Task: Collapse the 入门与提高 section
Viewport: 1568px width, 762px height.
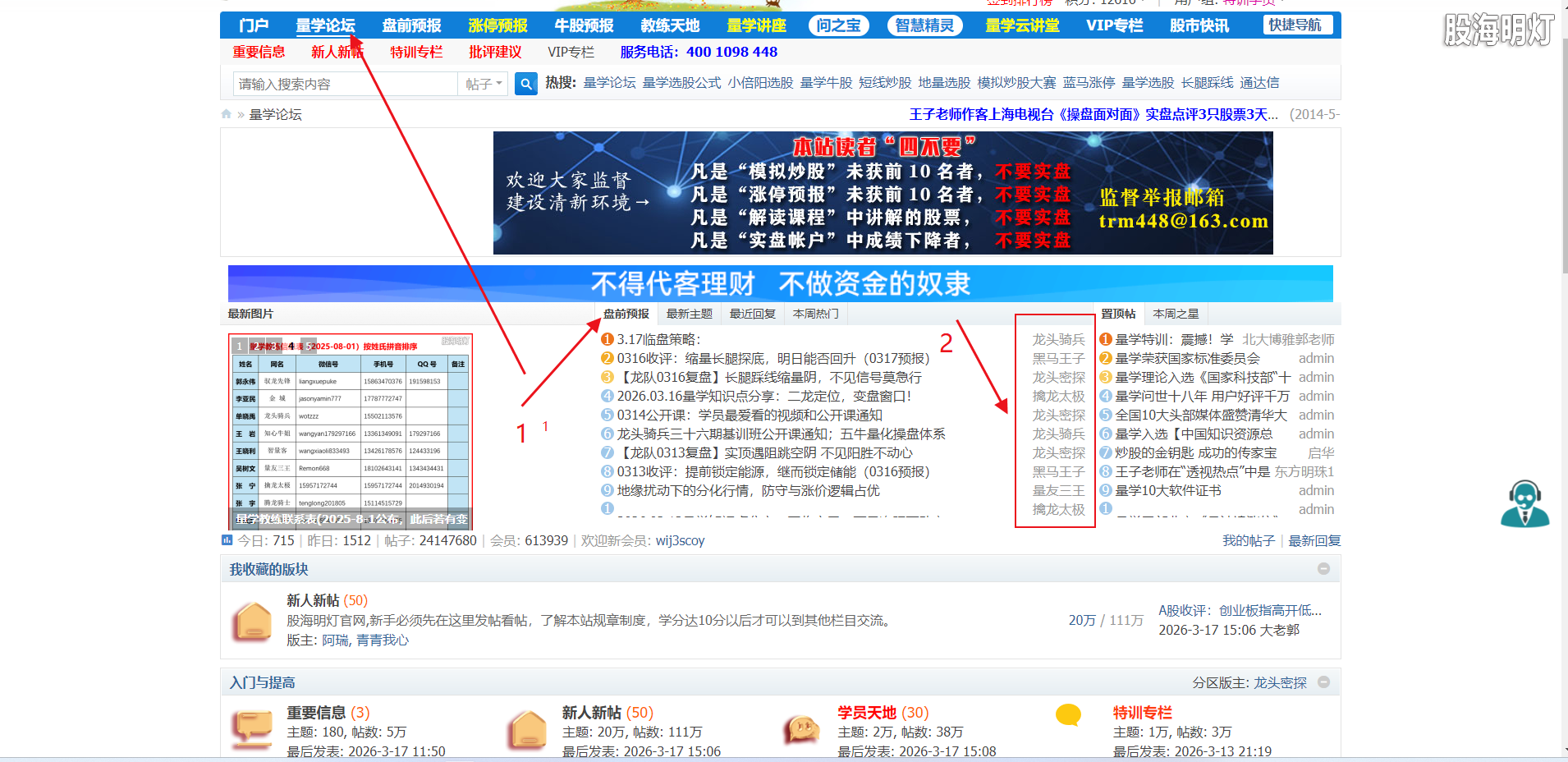Action: point(1323,682)
